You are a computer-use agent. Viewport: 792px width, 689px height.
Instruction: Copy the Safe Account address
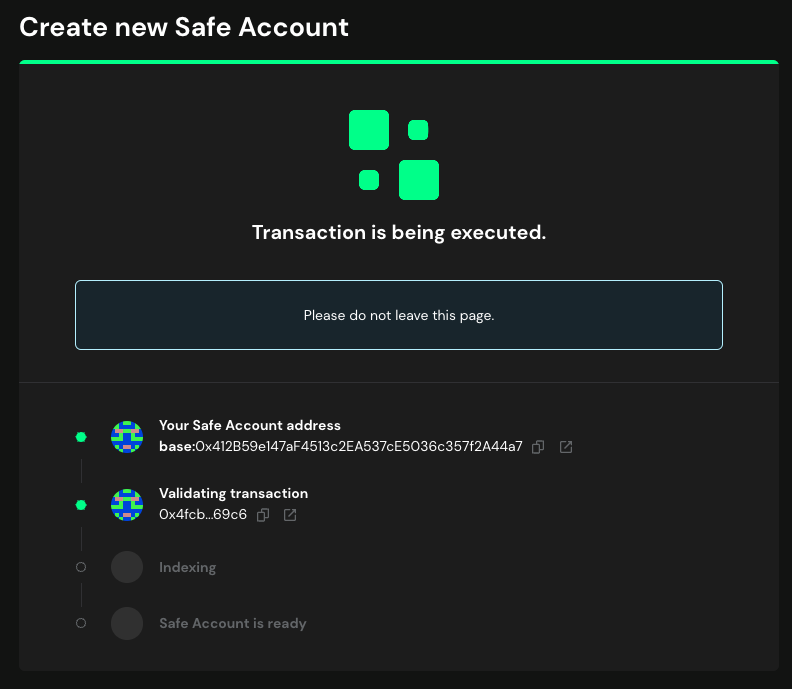click(x=538, y=447)
